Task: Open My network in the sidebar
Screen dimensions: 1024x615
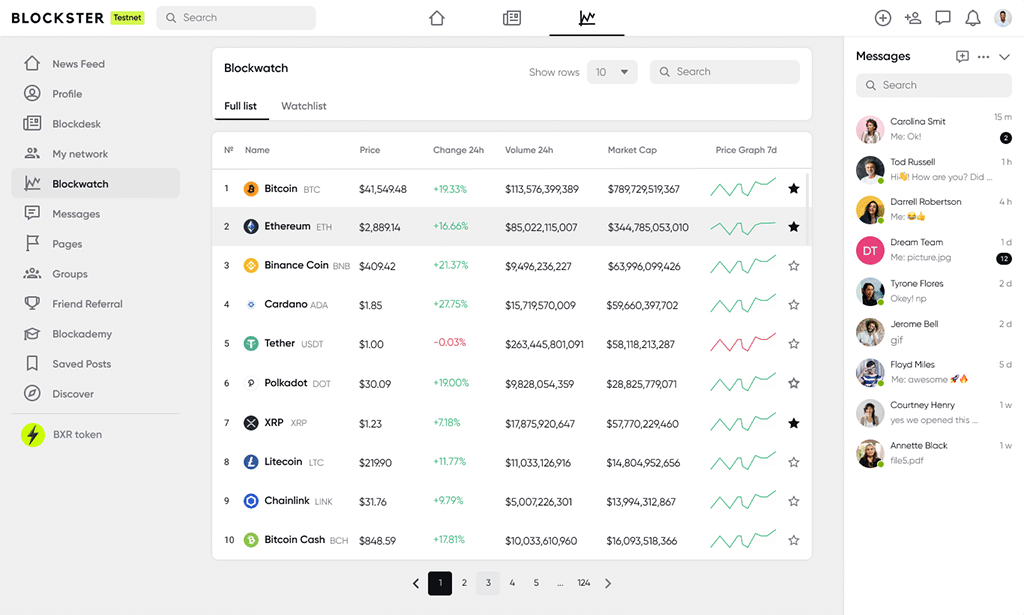Action: 95,154
